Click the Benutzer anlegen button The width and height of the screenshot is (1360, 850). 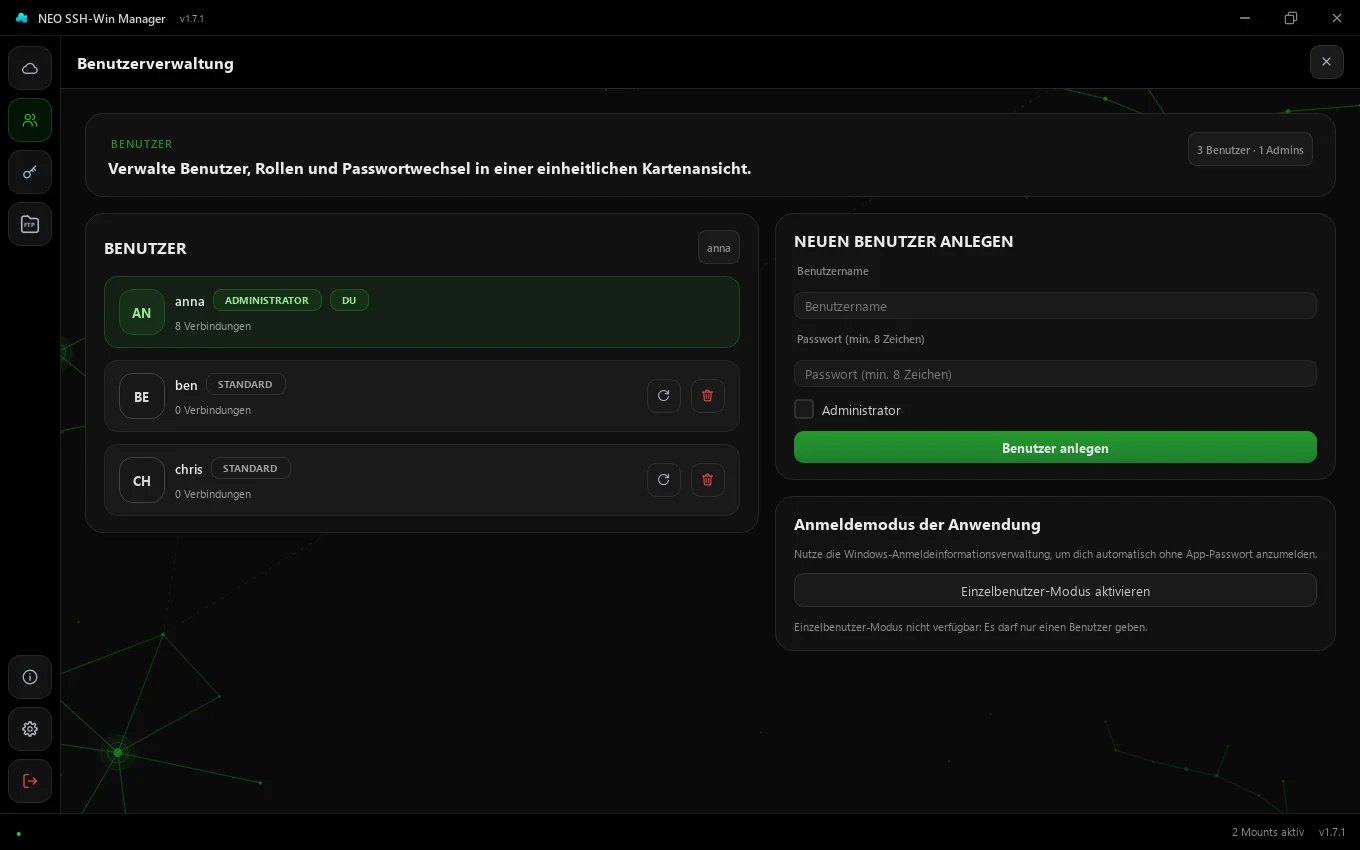[x=1055, y=447]
